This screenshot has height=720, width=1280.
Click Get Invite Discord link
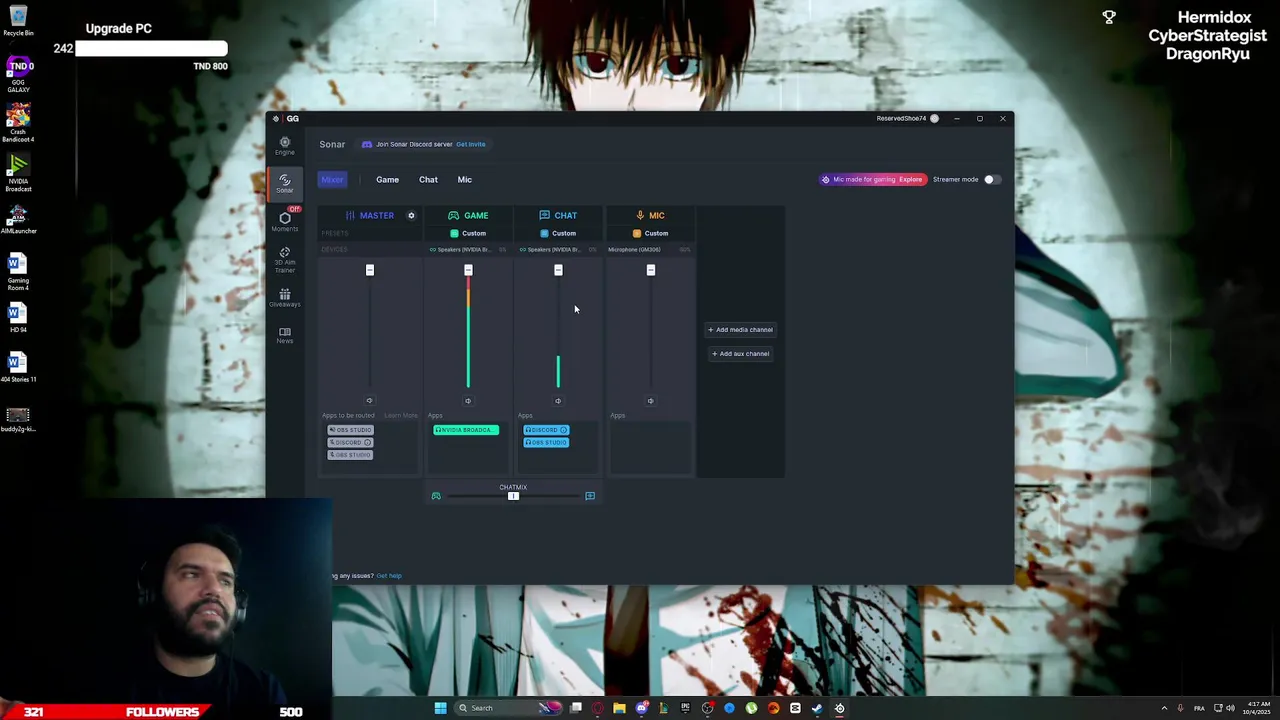[470, 144]
